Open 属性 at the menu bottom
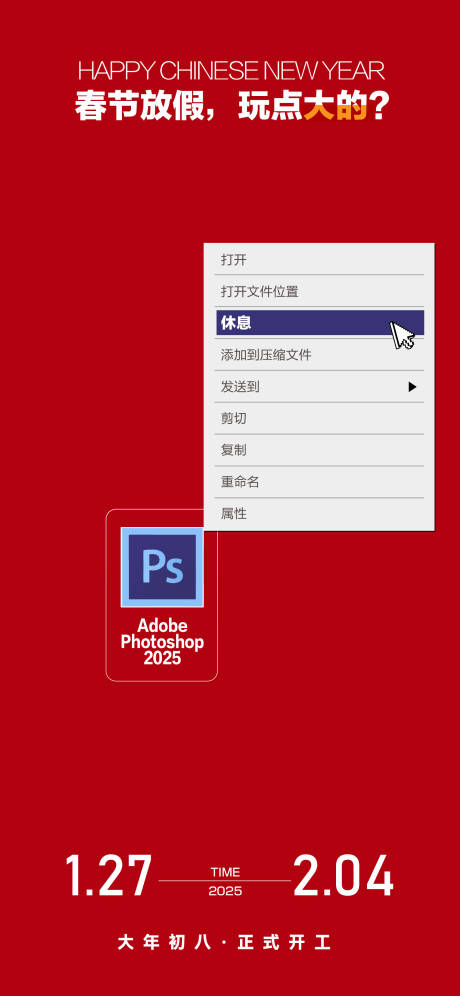The height and width of the screenshot is (996, 460). click(x=320, y=513)
